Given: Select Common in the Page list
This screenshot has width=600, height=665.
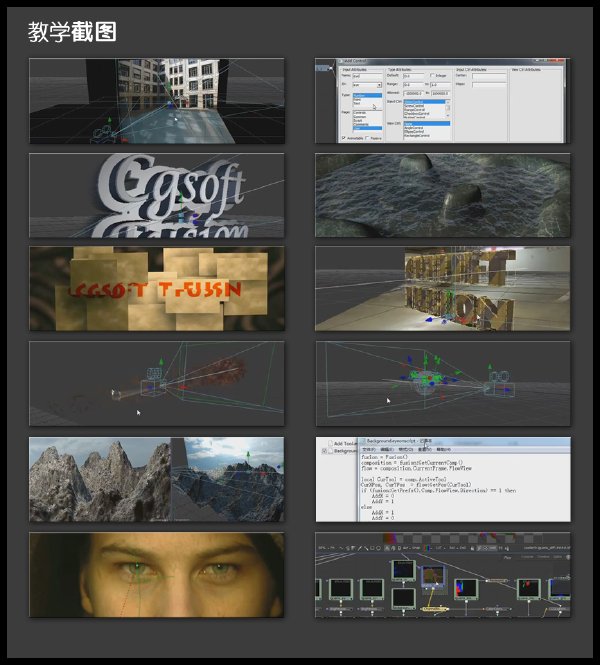Looking at the screenshot, I should [360, 117].
